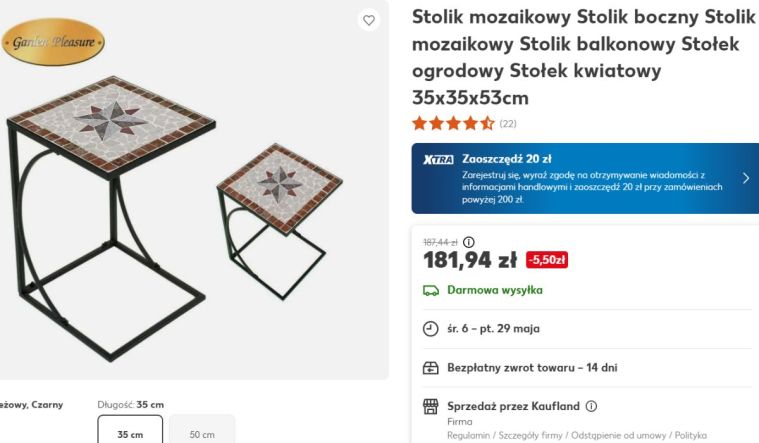Click the -5,50zł discount badge

[x=546, y=261]
